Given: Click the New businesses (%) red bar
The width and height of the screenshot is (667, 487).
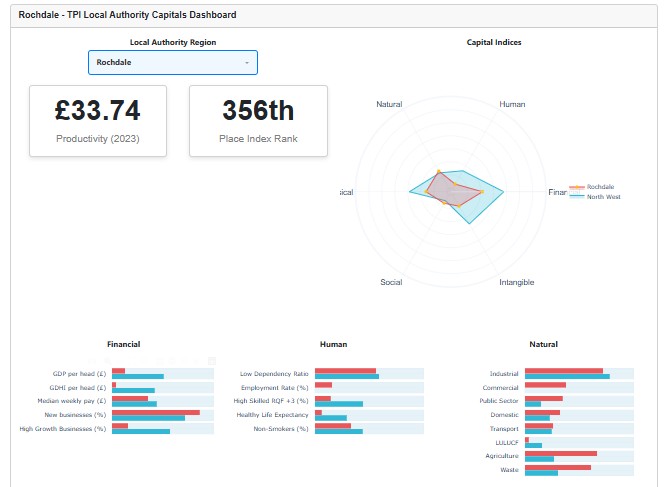Looking at the screenshot, I should pyautogui.click(x=155, y=412).
